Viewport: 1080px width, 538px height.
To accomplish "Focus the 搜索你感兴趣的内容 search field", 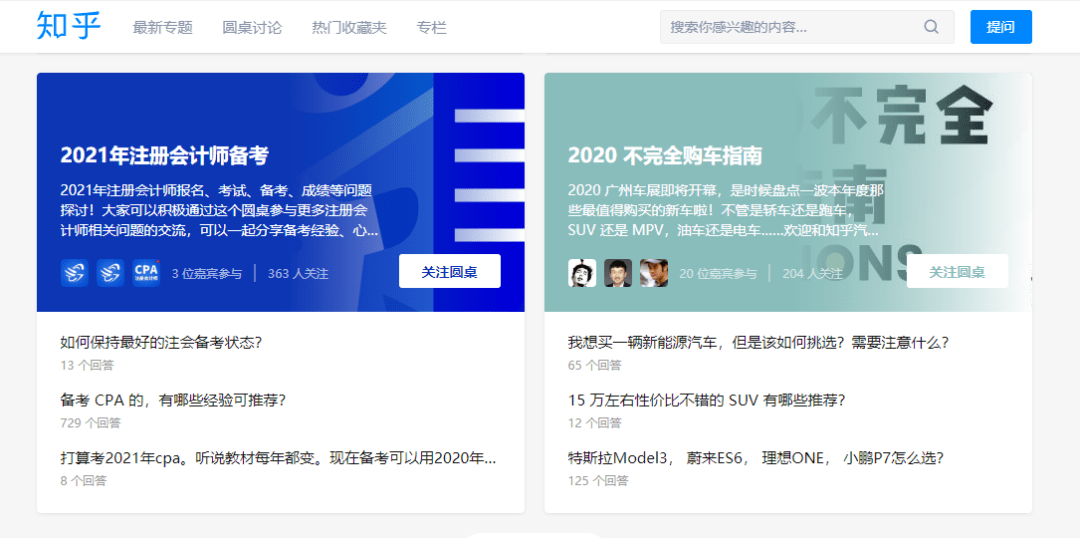I will 807,28.
